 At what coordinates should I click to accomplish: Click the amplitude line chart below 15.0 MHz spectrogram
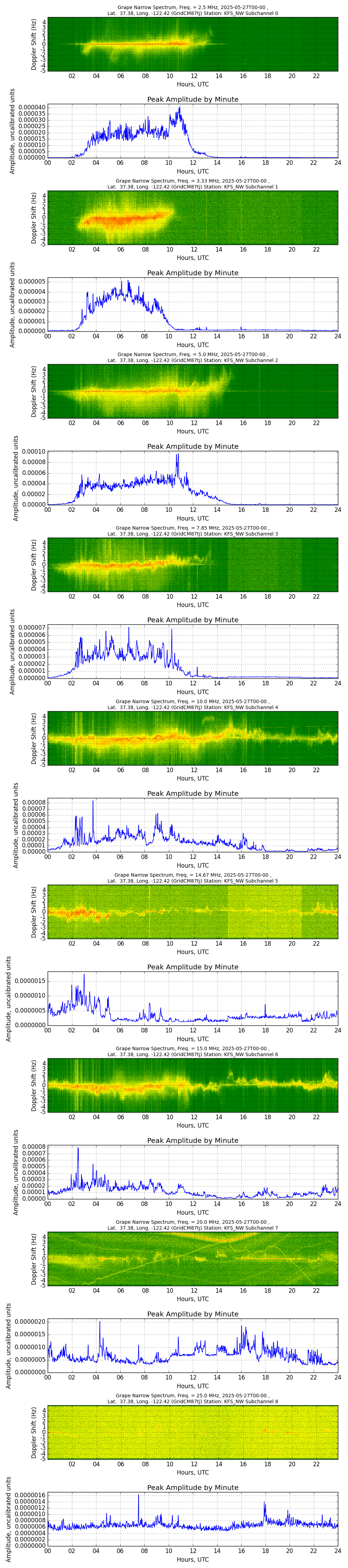[193, 1172]
